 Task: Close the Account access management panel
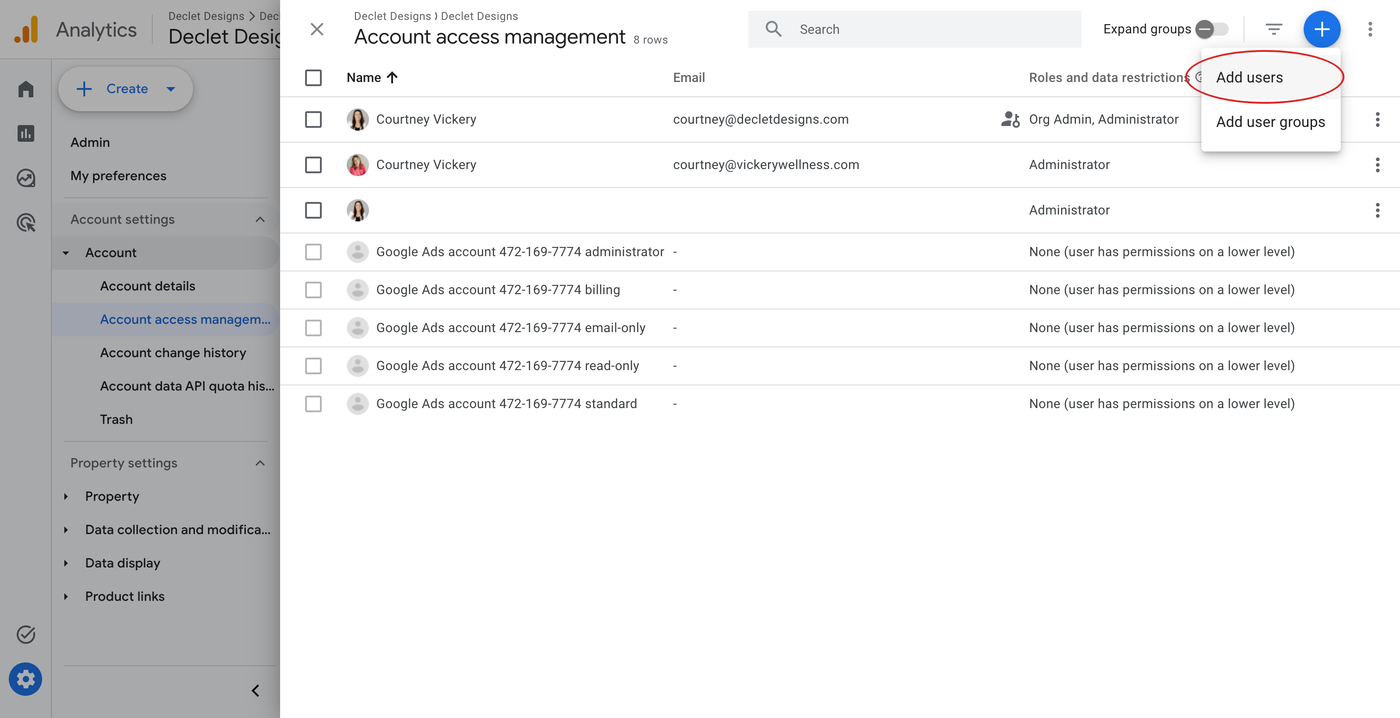[317, 30]
